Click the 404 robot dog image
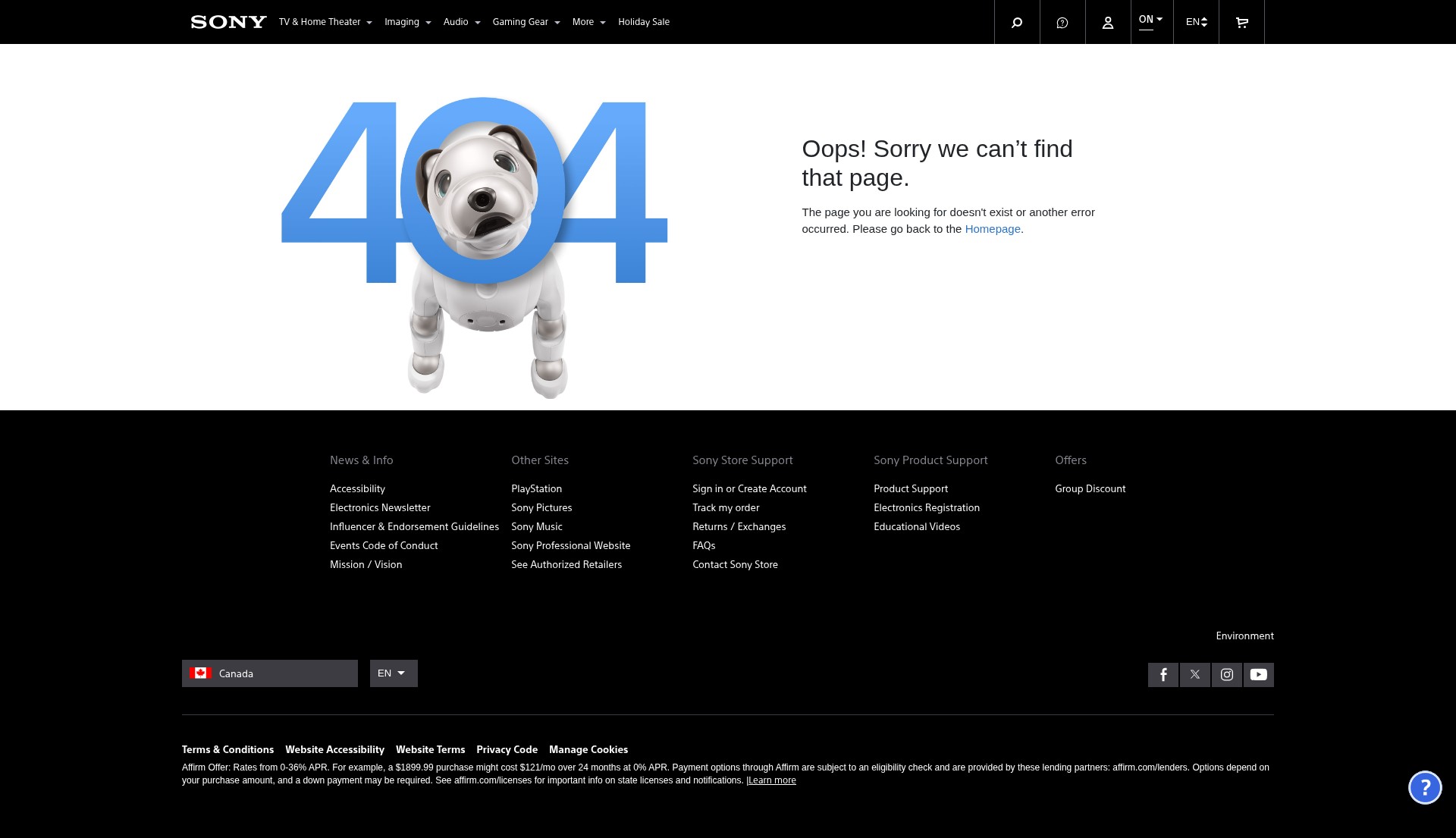Viewport: 1456px width, 838px height. pyautogui.click(x=475, y=247)
